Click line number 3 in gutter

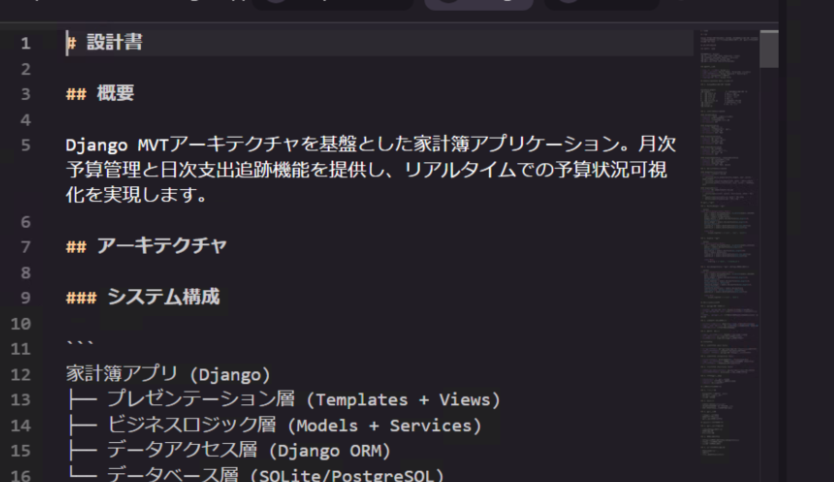[x=26, y=94]
